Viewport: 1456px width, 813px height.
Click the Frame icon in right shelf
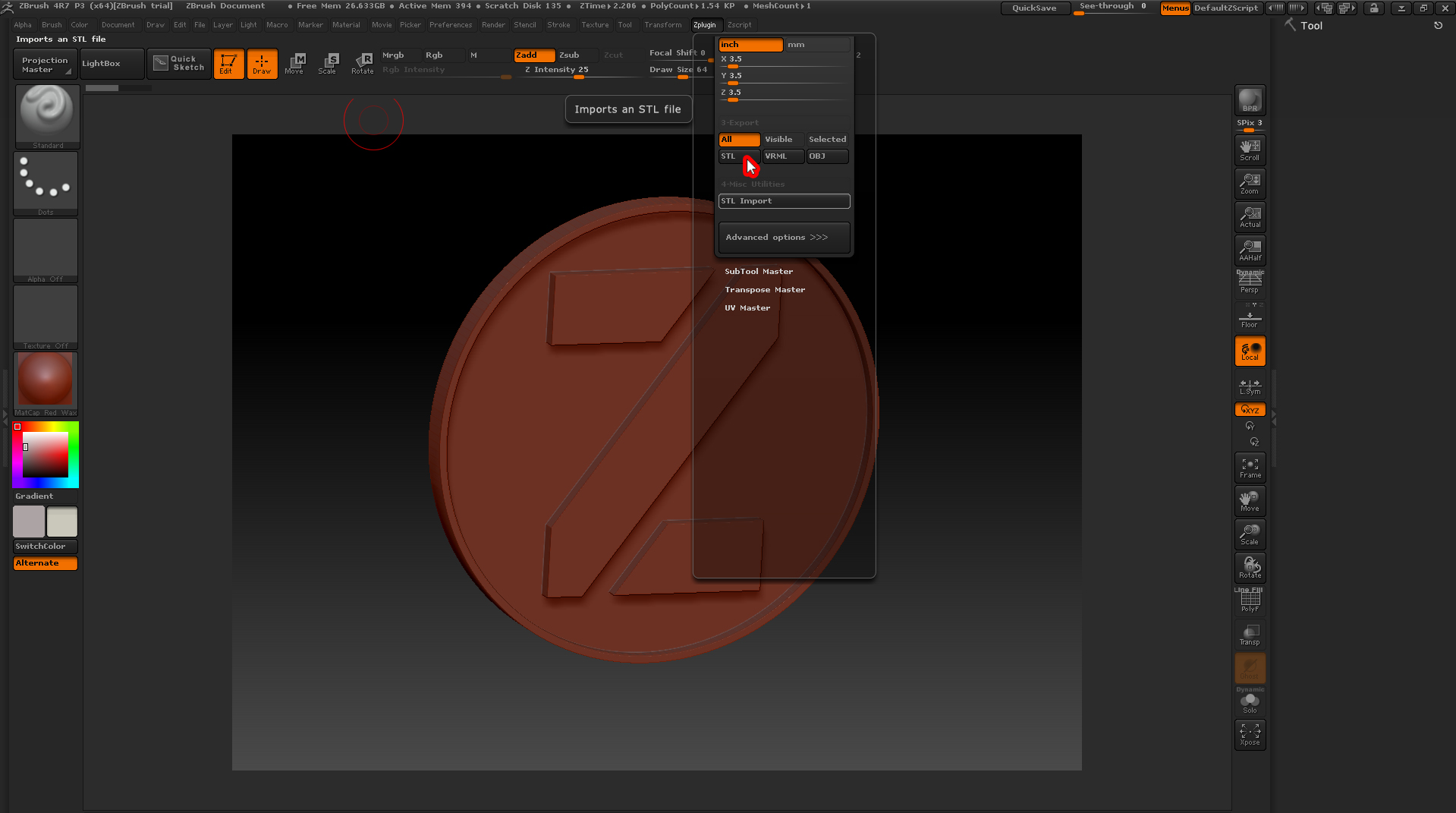click(x=1250, y=468)
